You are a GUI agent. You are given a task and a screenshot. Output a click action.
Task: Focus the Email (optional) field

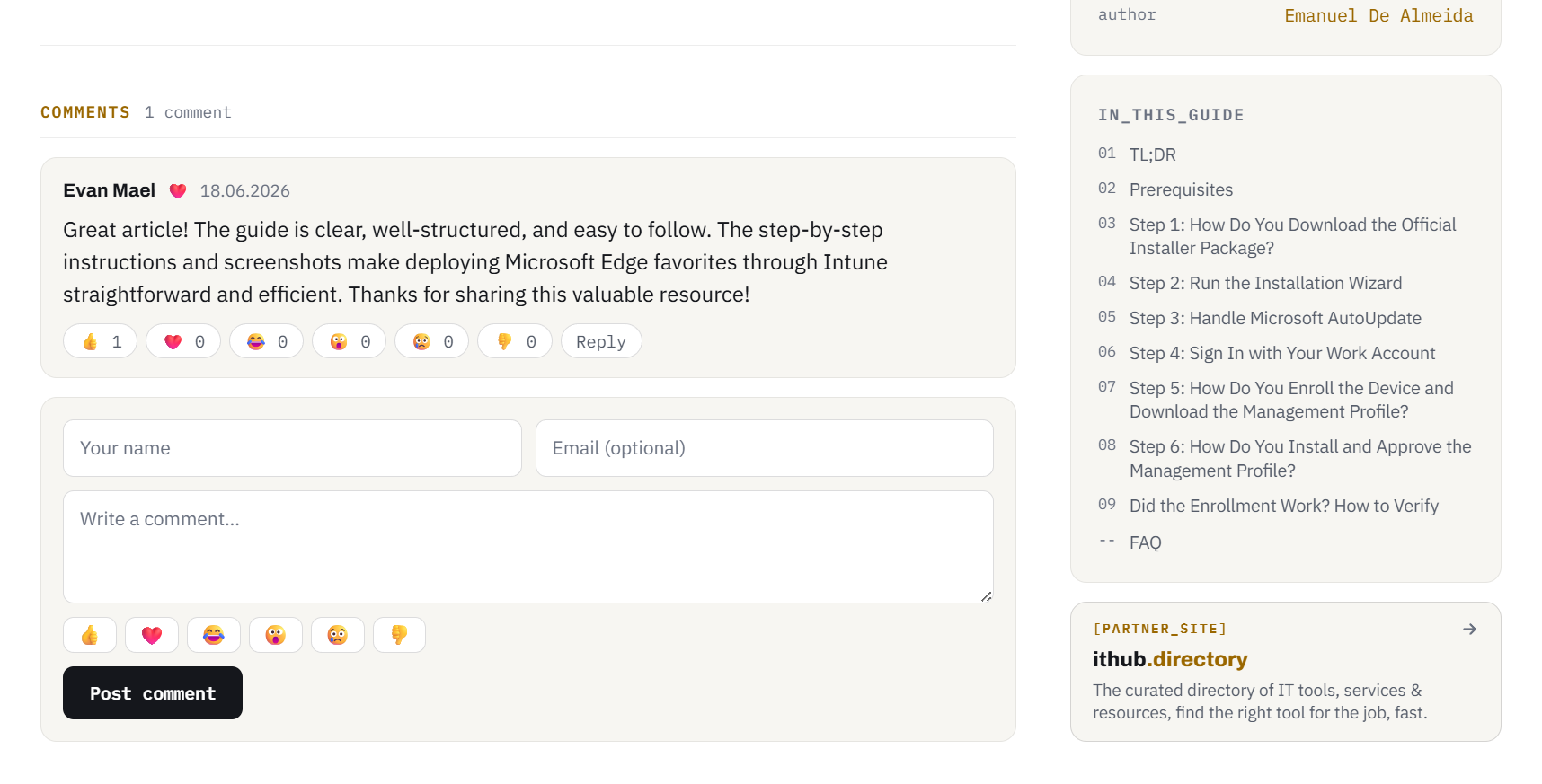[765, 448]
